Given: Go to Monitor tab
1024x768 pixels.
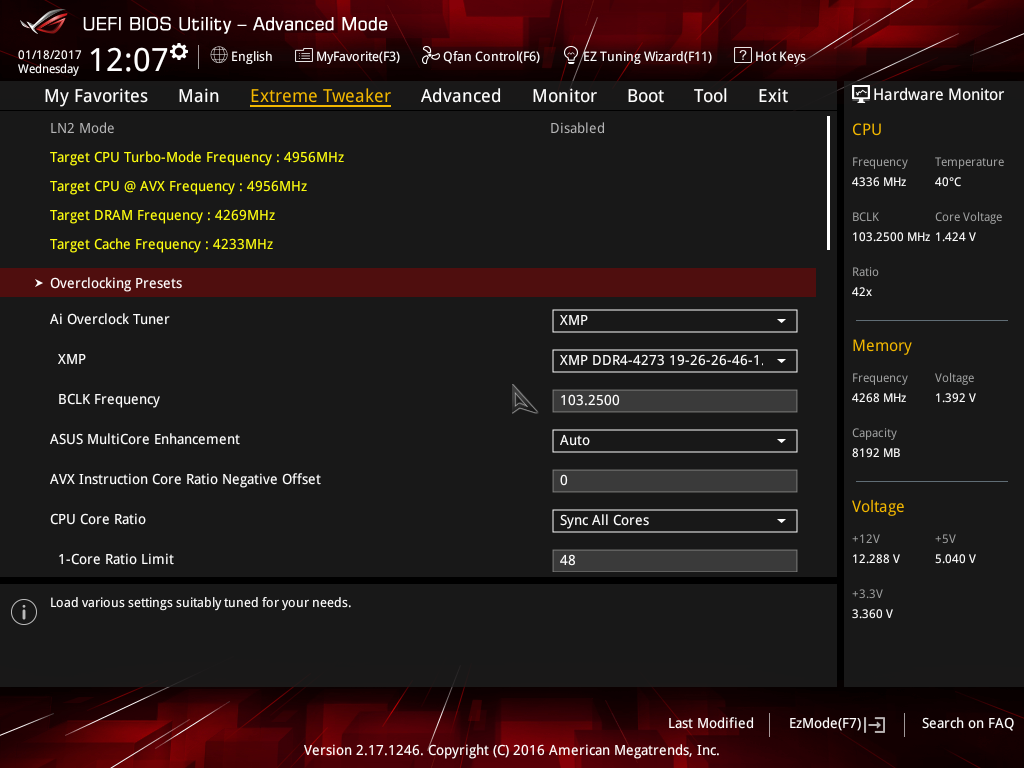Looking at the screenshot, I should [564, 96].
